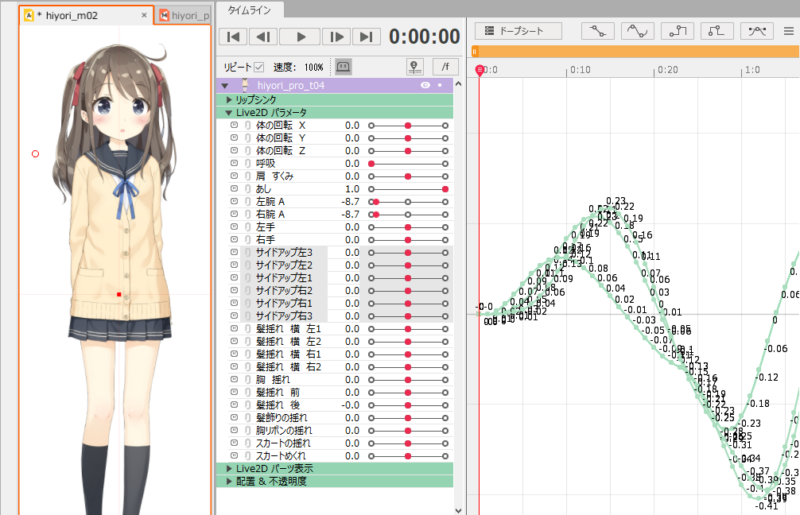
Task: Toggle the keyframe icon for スカートめくれ
Action: click(x=234, y=456)
